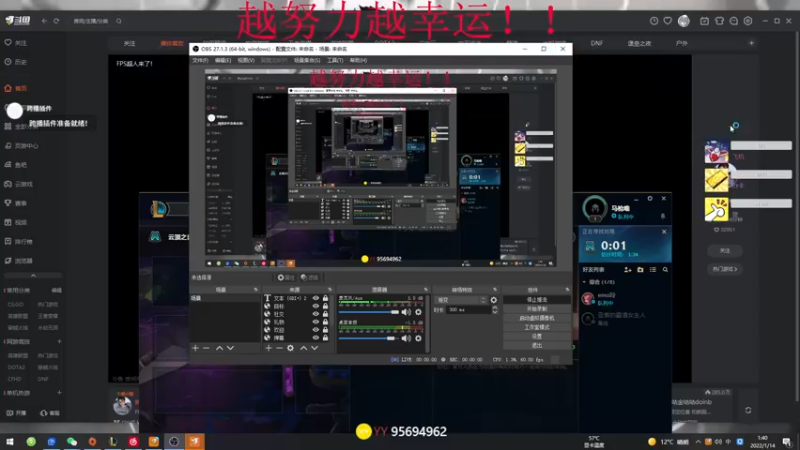
Task: Add a new source with the plus icon in OBS Sources panel
Action: pos(269,348)
